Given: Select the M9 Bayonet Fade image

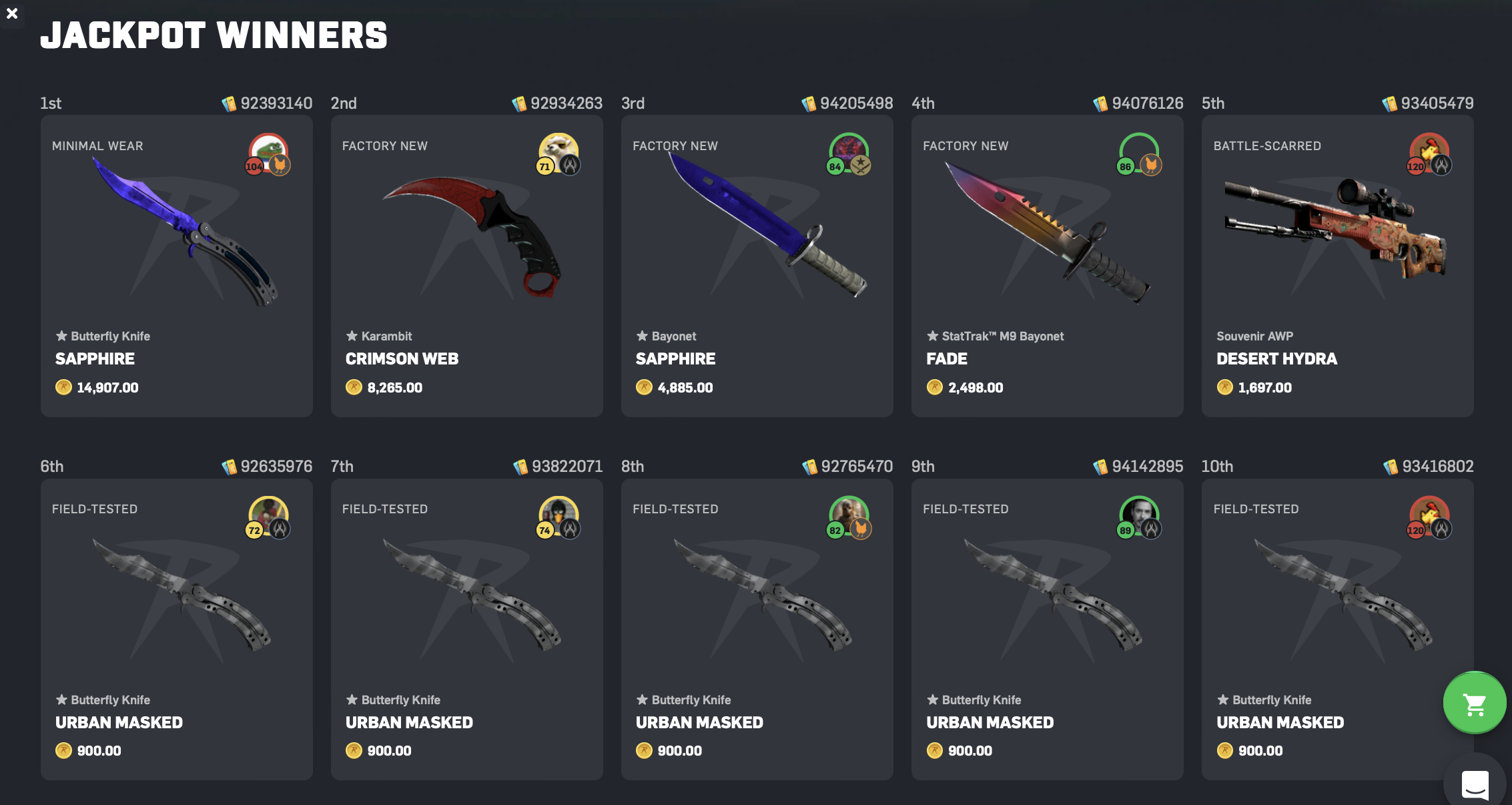Looking at the screenshot, I should point(1048,232).
